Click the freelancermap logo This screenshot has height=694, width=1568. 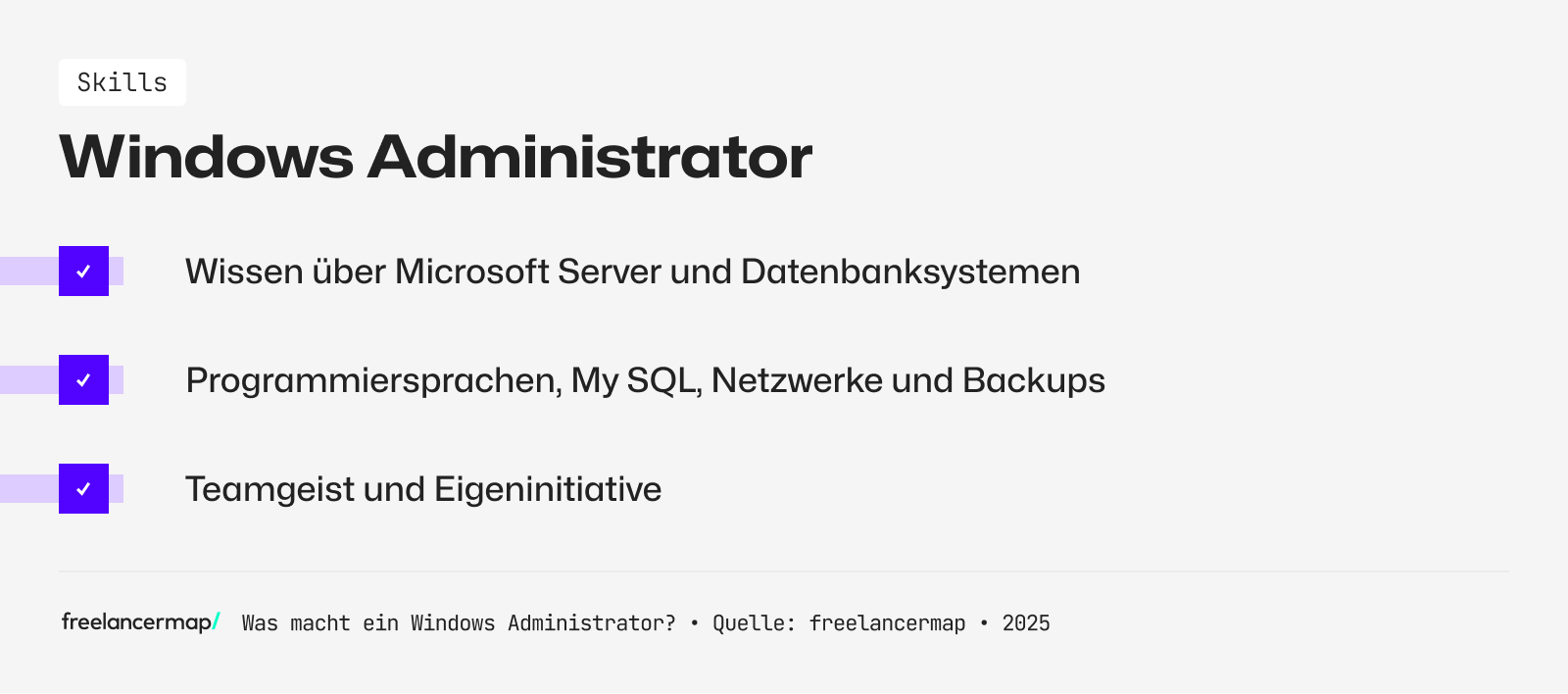click(x=136, y=622)
